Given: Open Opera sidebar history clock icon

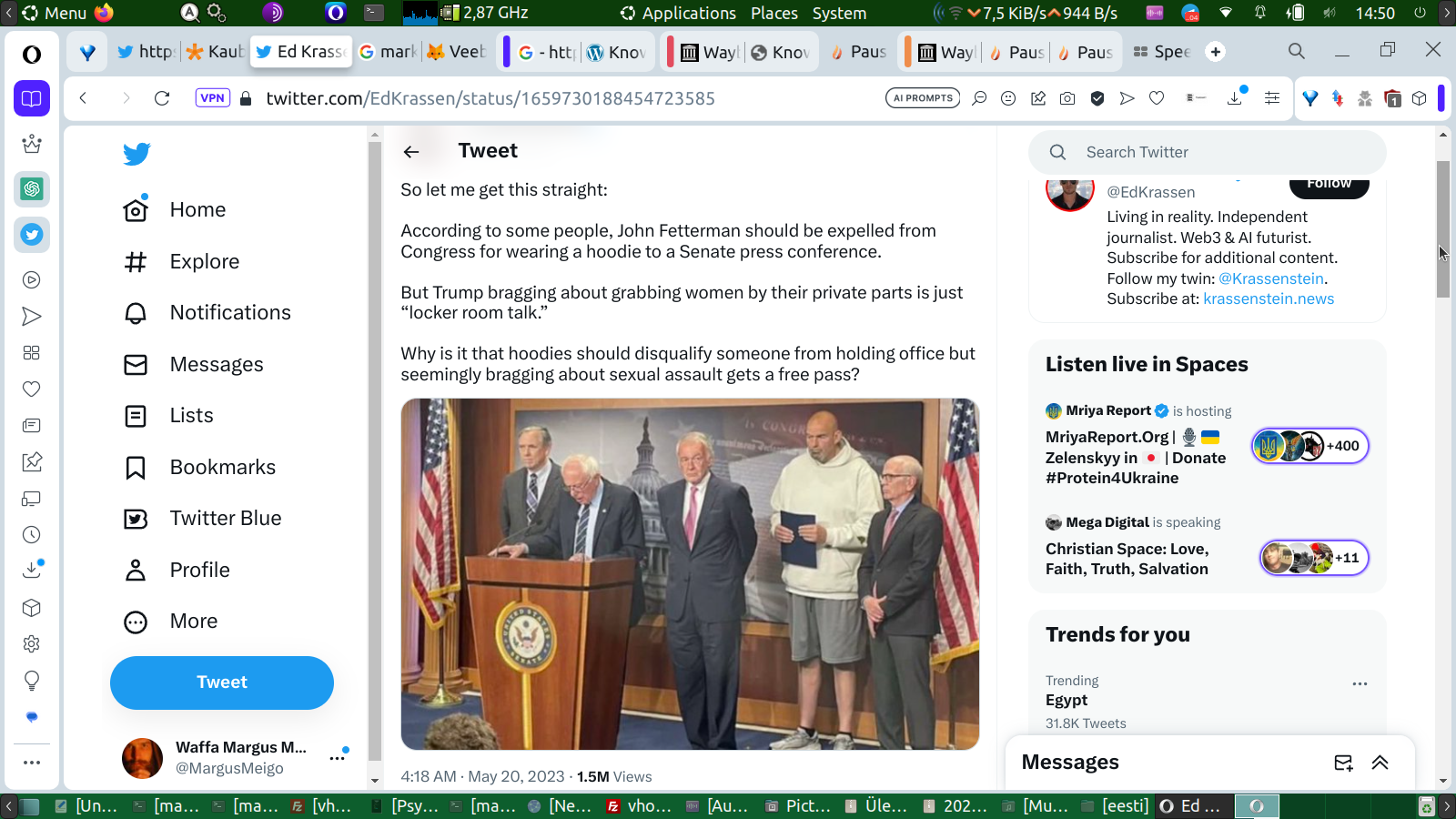Looking at the screenshot, I should 32,535.
